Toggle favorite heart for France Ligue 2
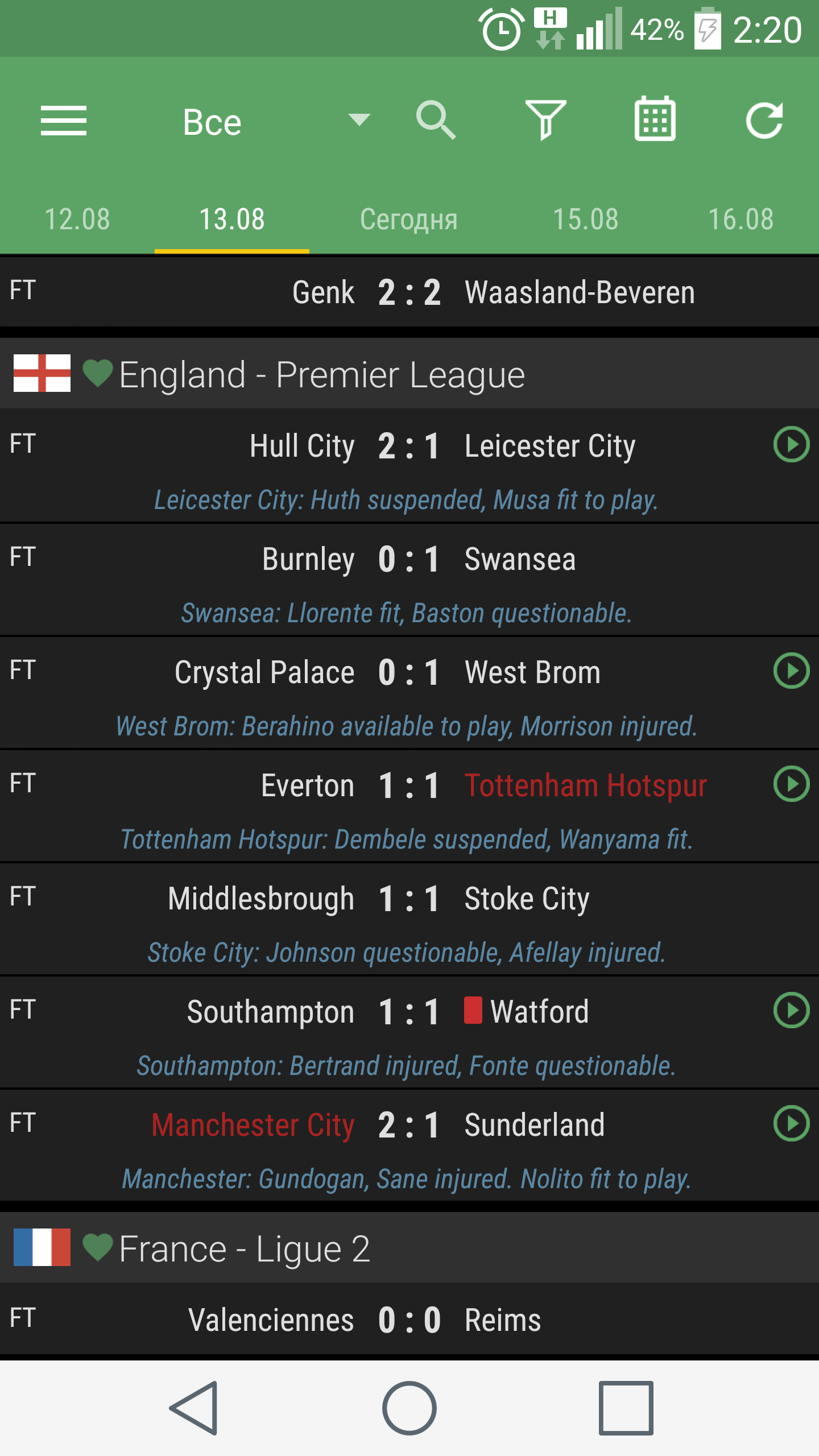 [98, 1247]
